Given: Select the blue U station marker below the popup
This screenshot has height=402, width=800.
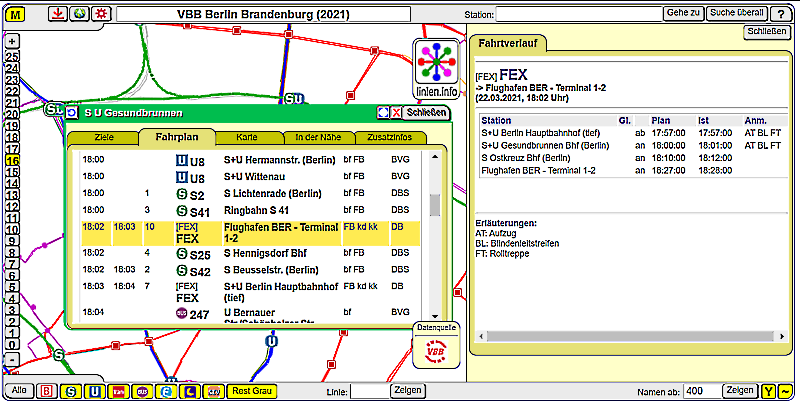Looking at the screenshot, I should 272,341.
